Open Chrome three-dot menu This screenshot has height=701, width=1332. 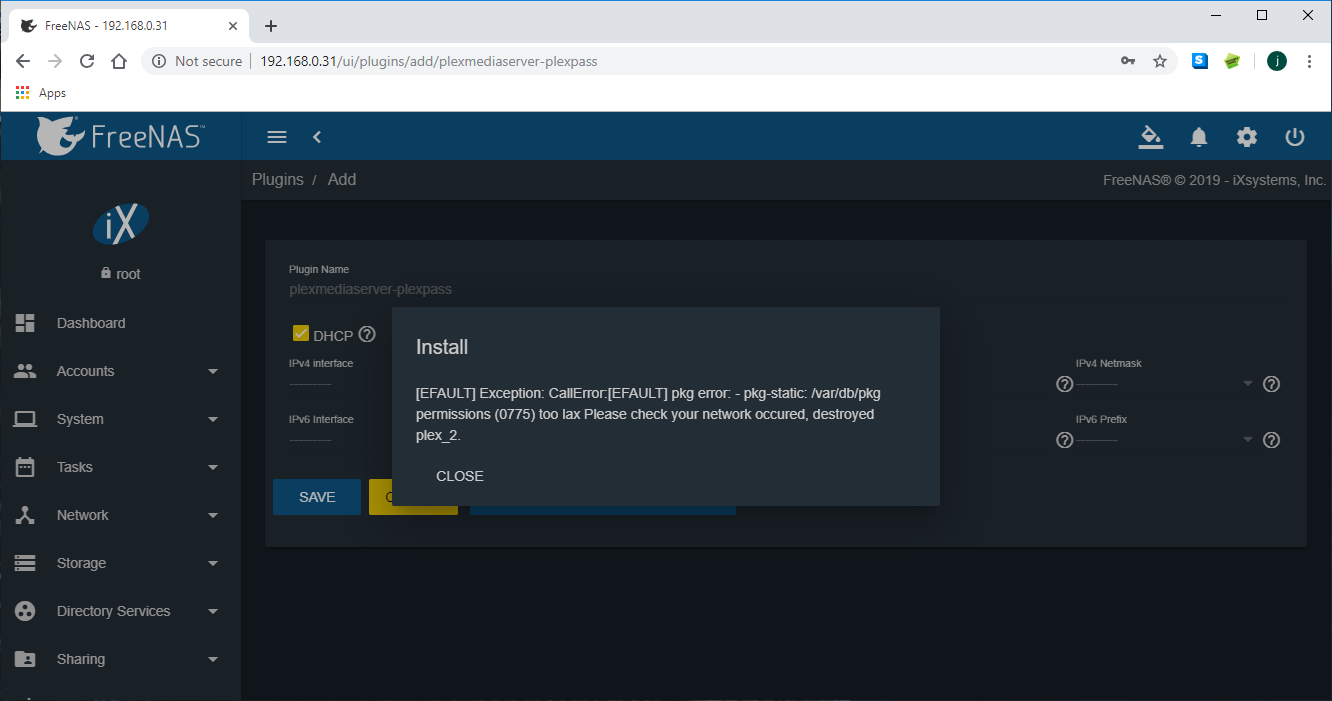coord(1309,61)
